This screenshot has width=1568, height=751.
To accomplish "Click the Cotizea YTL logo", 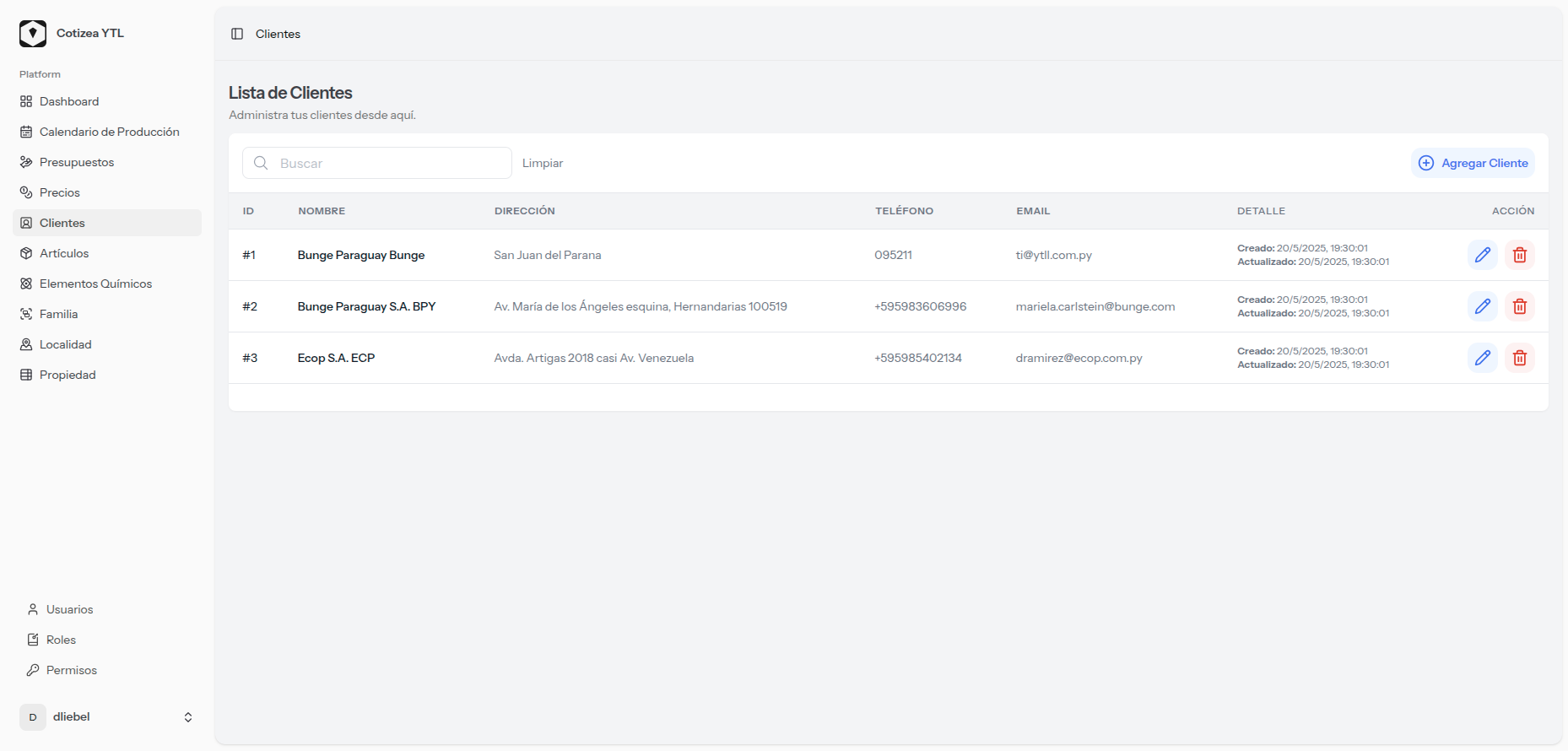I will point(33,34).
